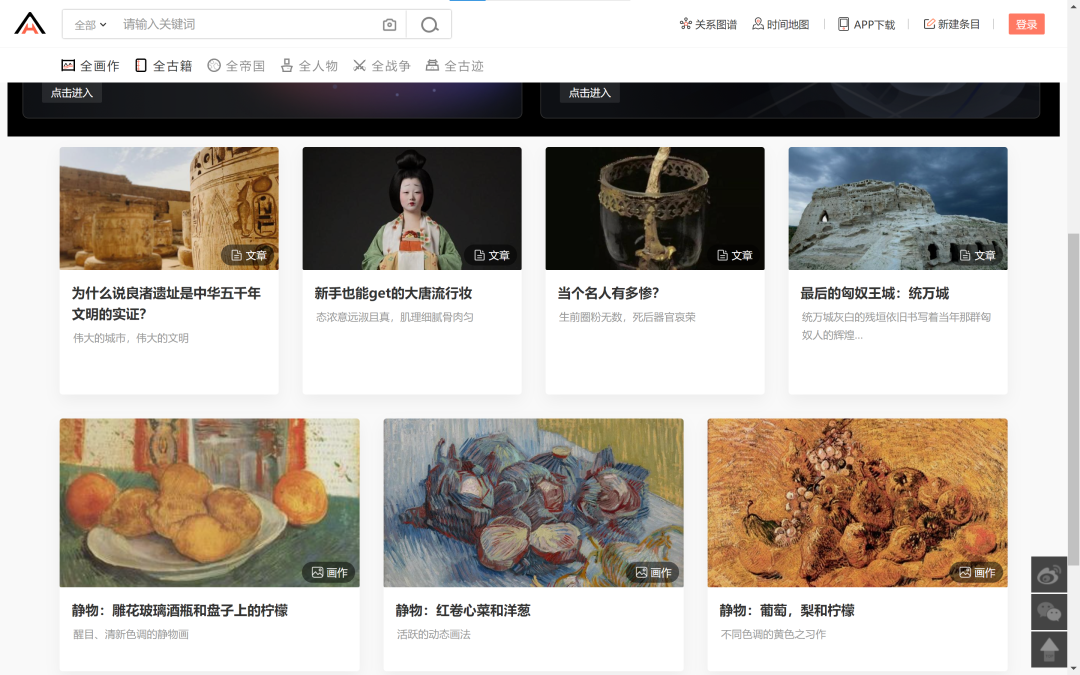Image resolution: width=1080 pixels, height=675 pixels.
Task: Open the 全战争 navigation tab
Action: click(x=382, y=65)
